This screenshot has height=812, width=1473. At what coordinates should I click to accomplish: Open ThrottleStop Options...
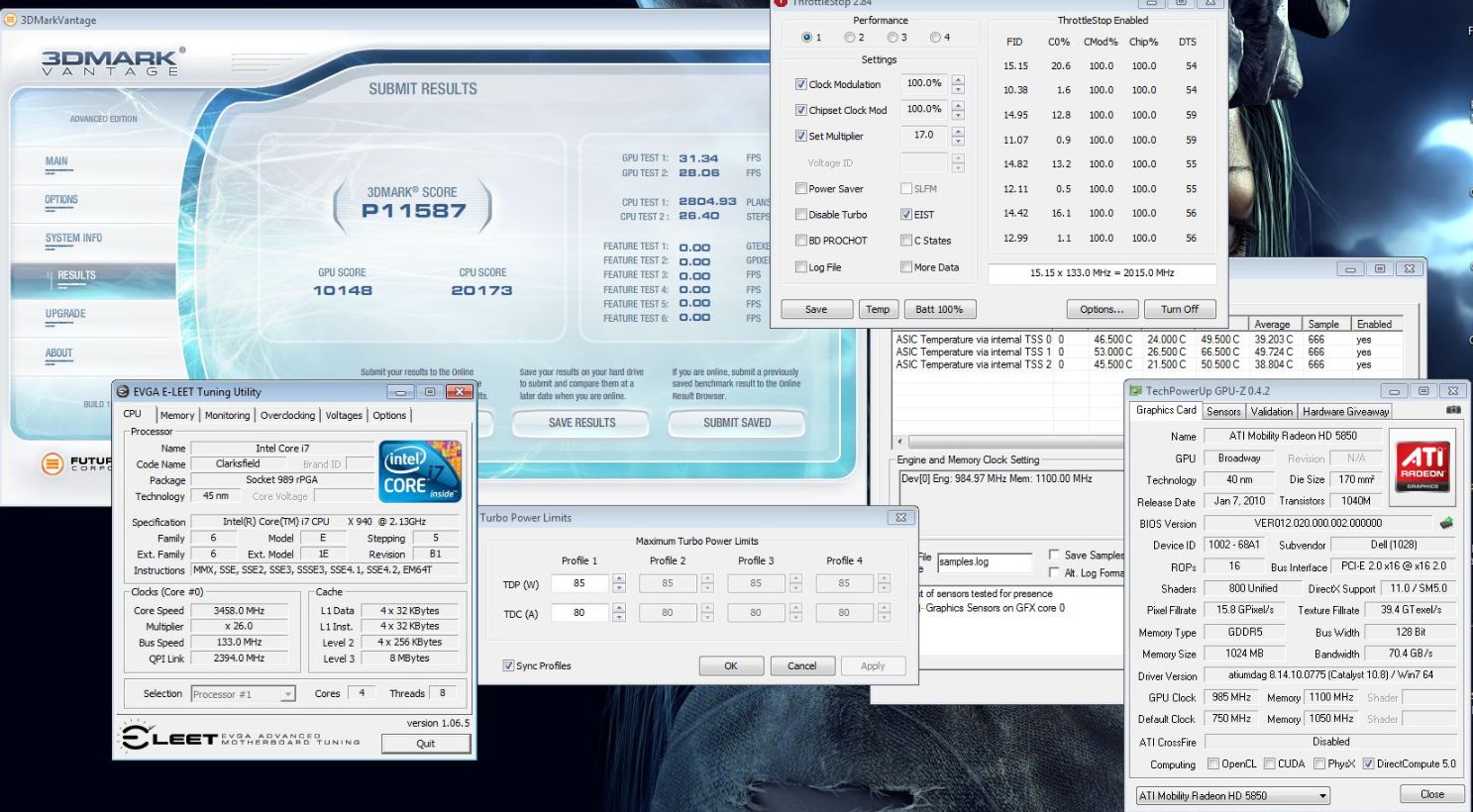(1102, 309)
